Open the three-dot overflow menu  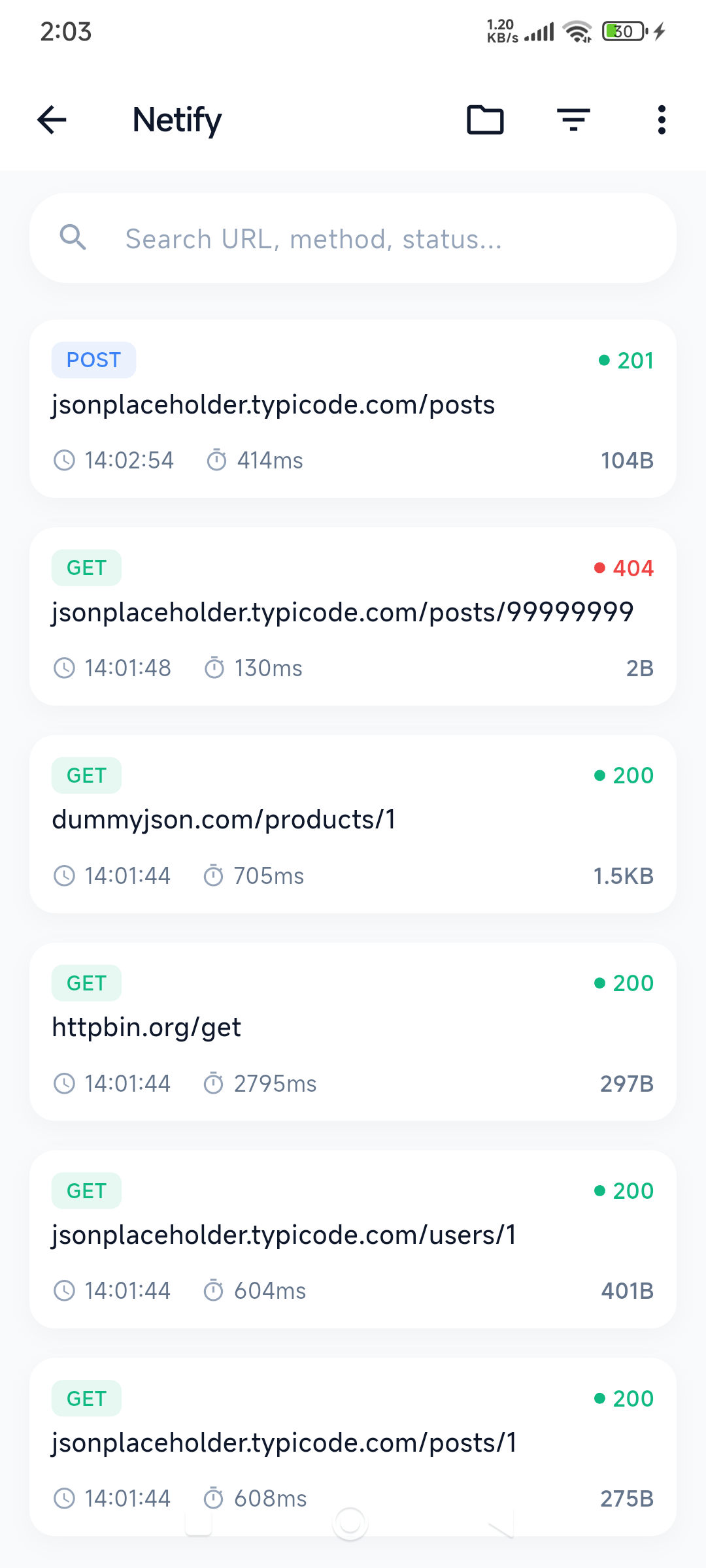tap(662, 120)
